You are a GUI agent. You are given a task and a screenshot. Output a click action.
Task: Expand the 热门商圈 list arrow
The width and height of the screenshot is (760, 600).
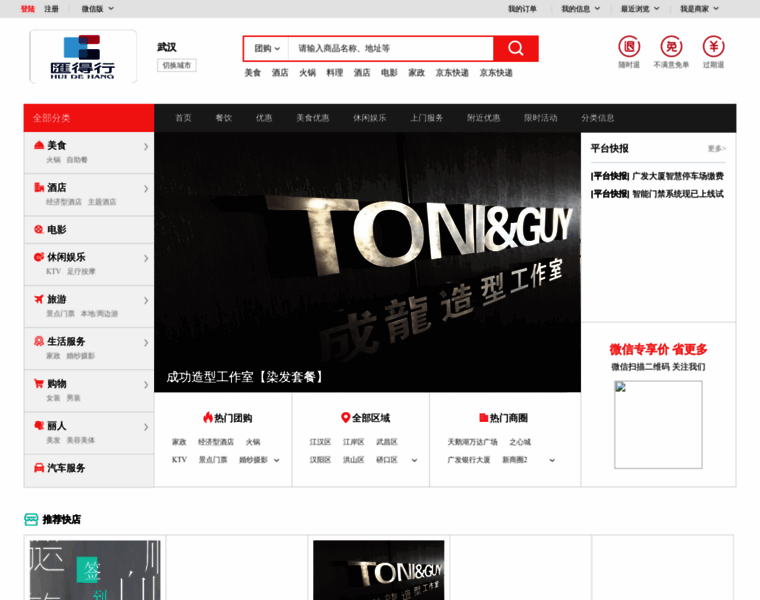click(x=552, y=460)
